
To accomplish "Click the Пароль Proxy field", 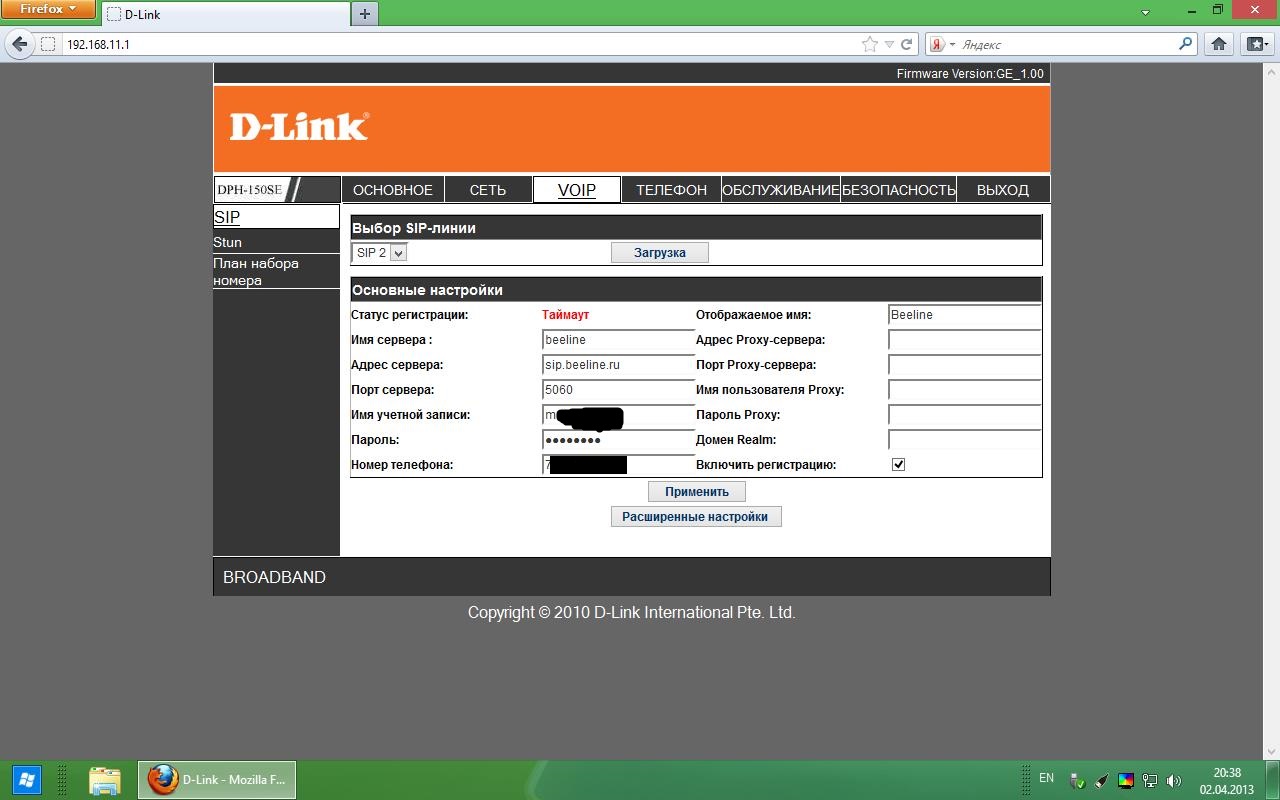I will [964, 415].
